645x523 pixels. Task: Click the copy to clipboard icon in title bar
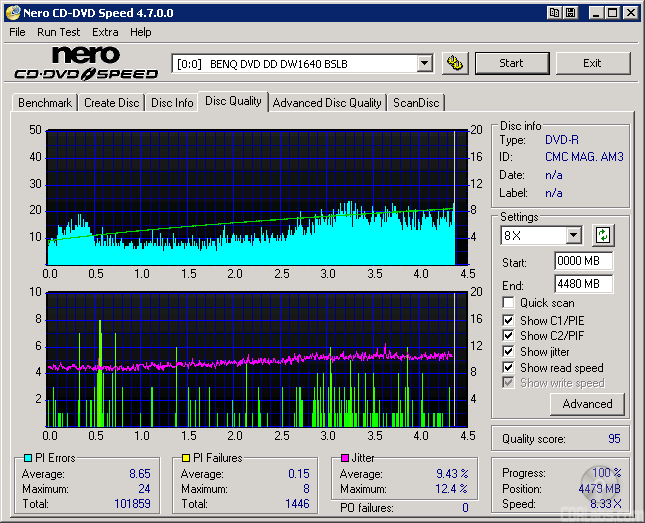tap(554, 12)
